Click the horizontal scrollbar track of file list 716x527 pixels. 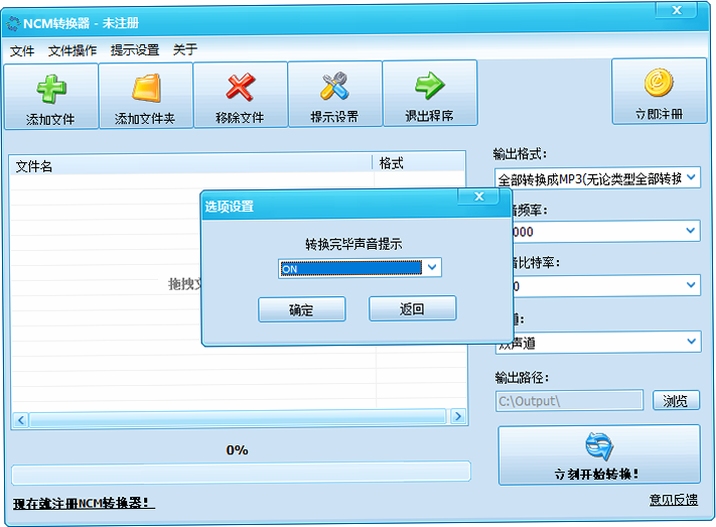click(238, 417)
